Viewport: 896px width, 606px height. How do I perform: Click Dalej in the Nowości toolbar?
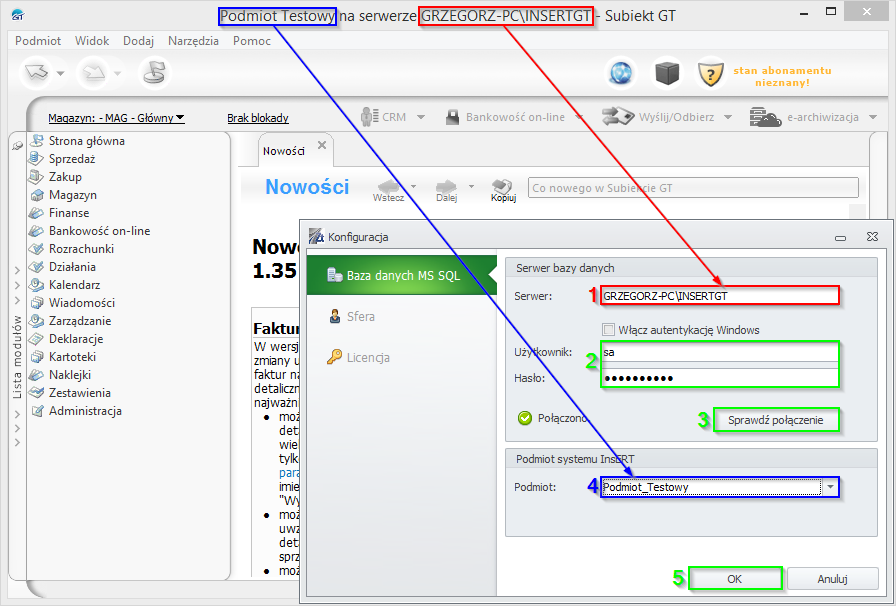click(446, 192)
